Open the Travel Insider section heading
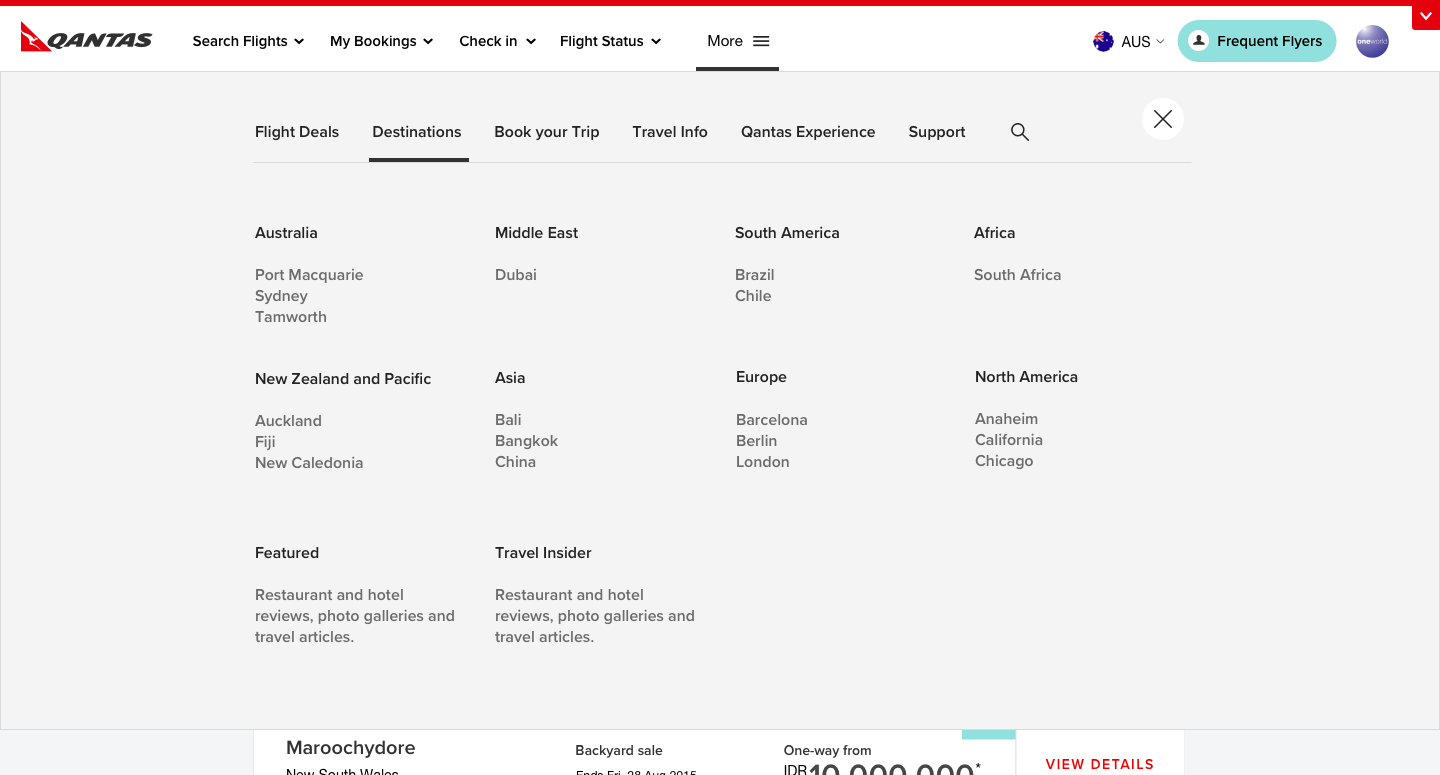 pyautogui.click(x=543, y=553)
